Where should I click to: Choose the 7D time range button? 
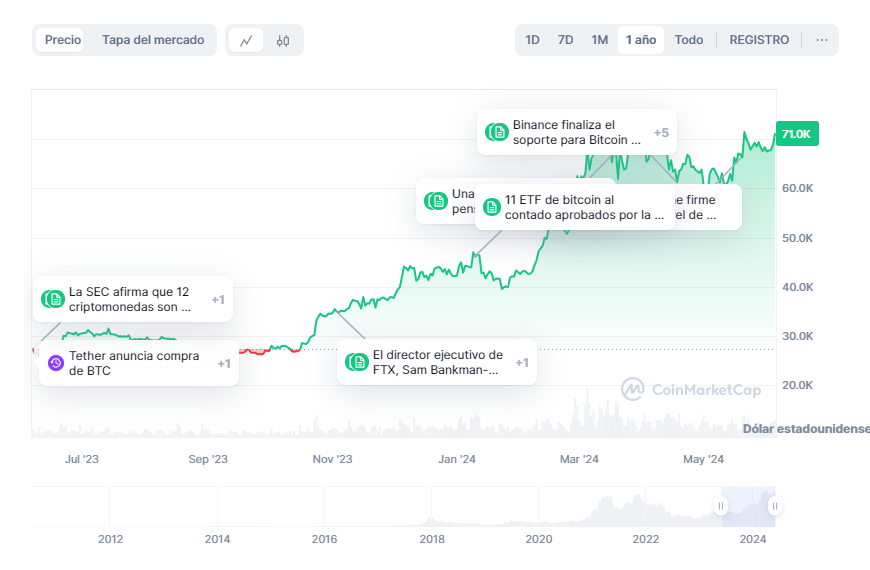pos(565,40)
